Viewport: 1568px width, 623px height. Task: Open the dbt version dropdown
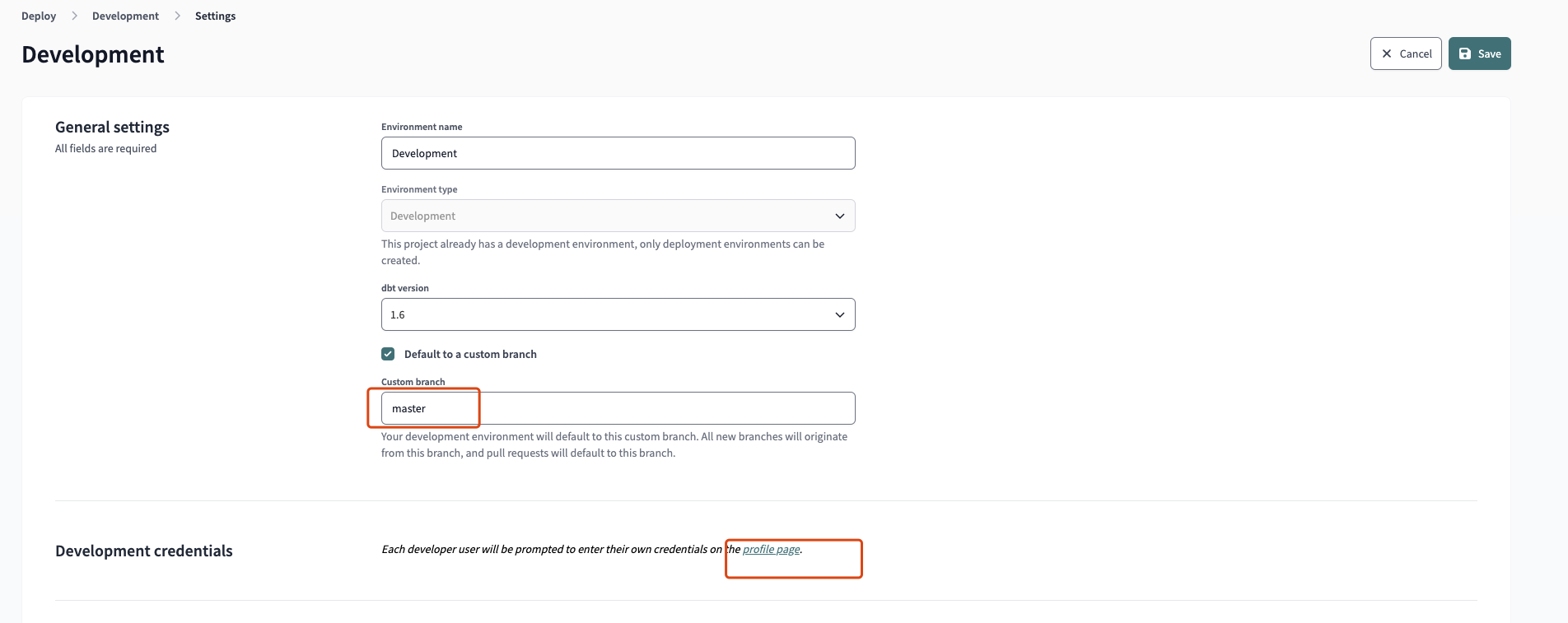pyautogui.click(x=618, y=314)
